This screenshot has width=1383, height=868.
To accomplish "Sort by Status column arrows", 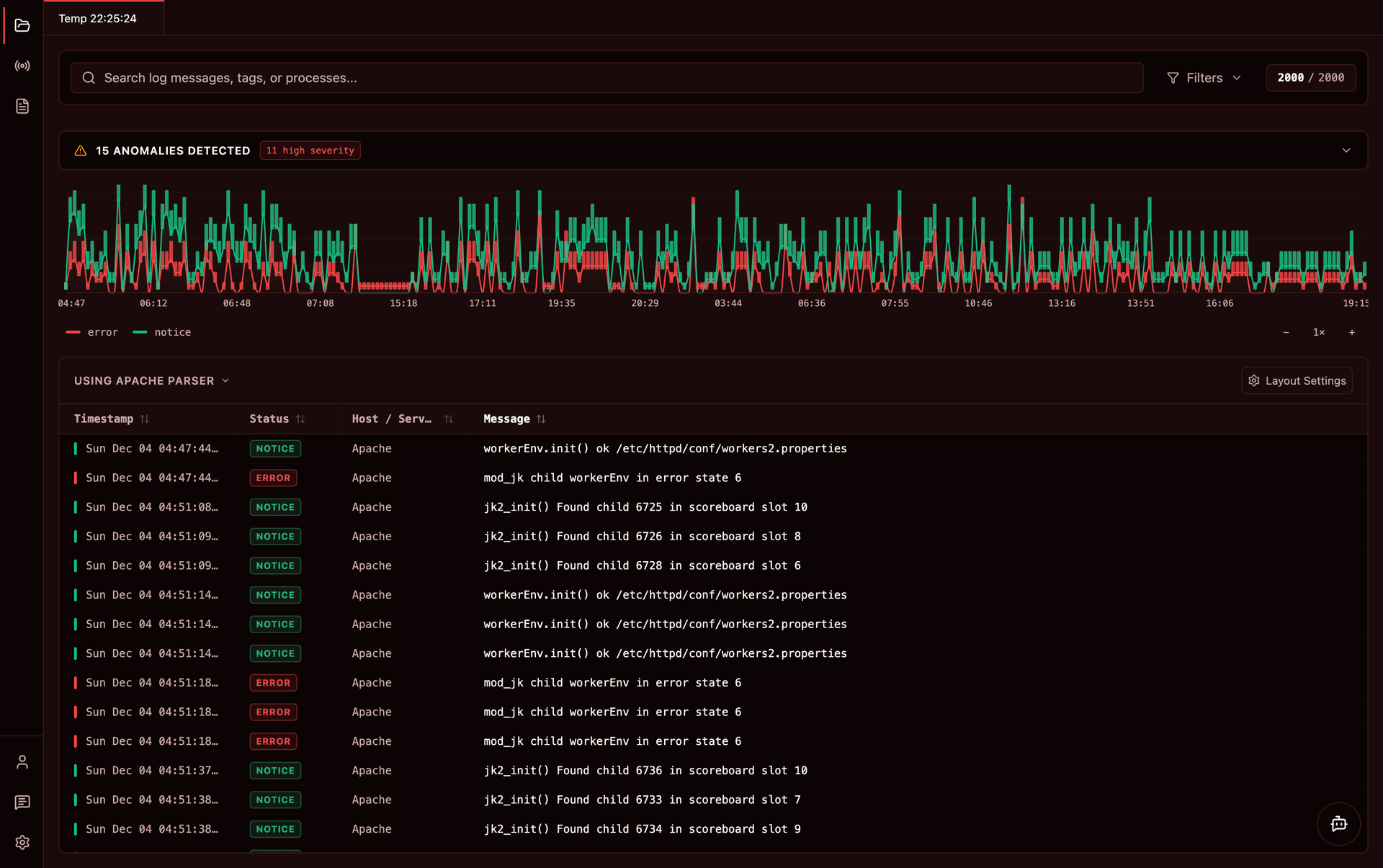I will coord(300,419).
